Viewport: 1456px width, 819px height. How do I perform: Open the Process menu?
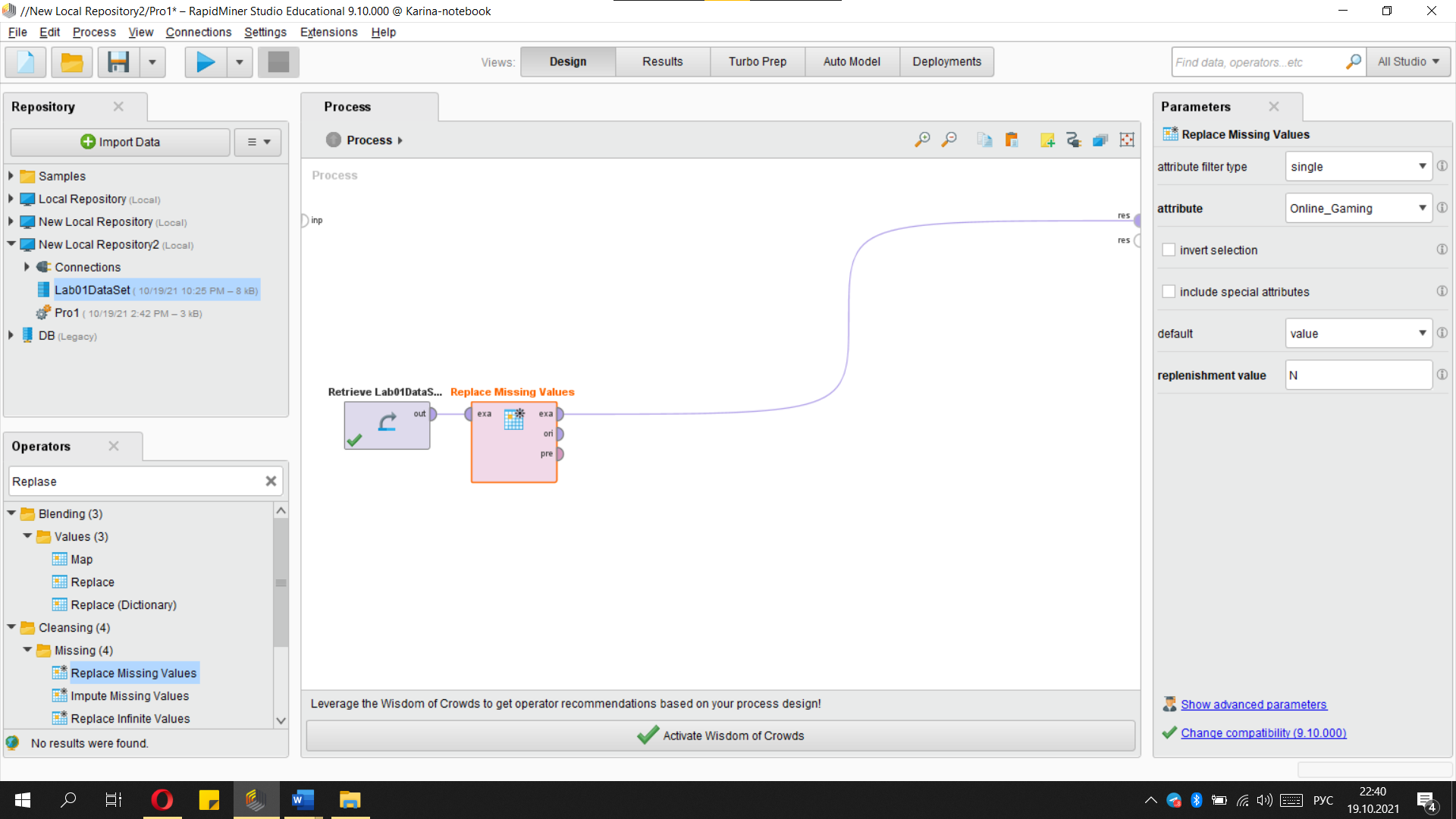pos(94,32)
